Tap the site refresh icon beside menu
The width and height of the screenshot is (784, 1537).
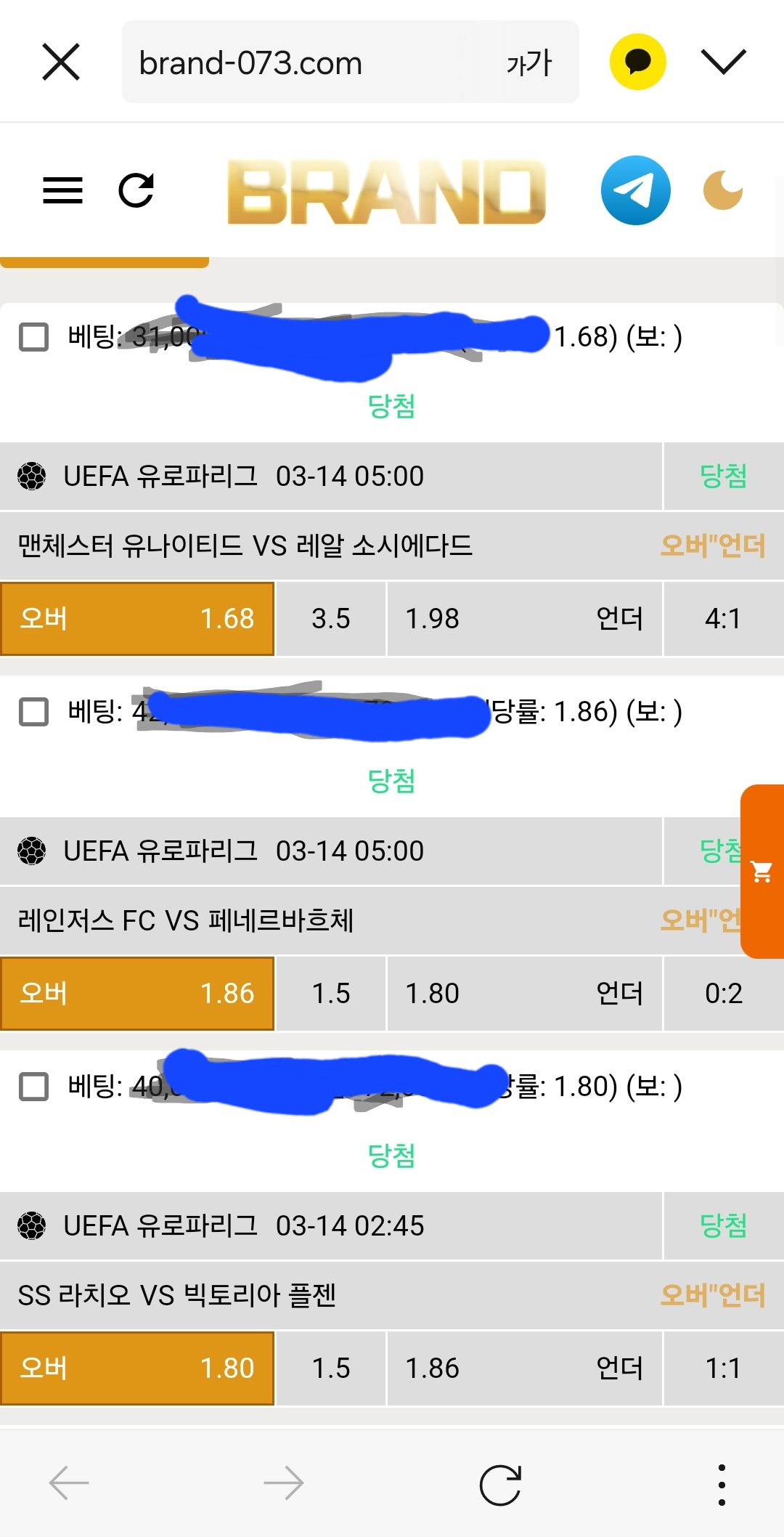pos(136,190)
